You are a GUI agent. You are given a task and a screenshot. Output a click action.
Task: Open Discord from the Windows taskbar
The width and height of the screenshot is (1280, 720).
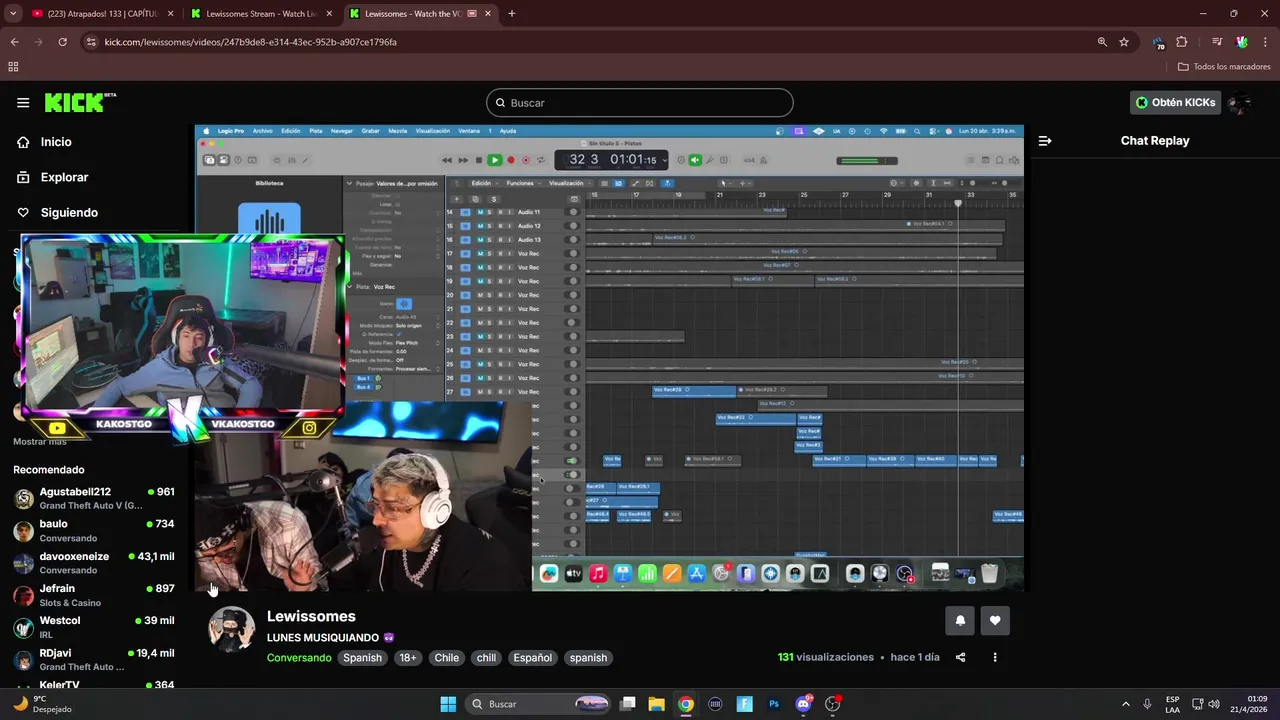(x=803, y=704)
